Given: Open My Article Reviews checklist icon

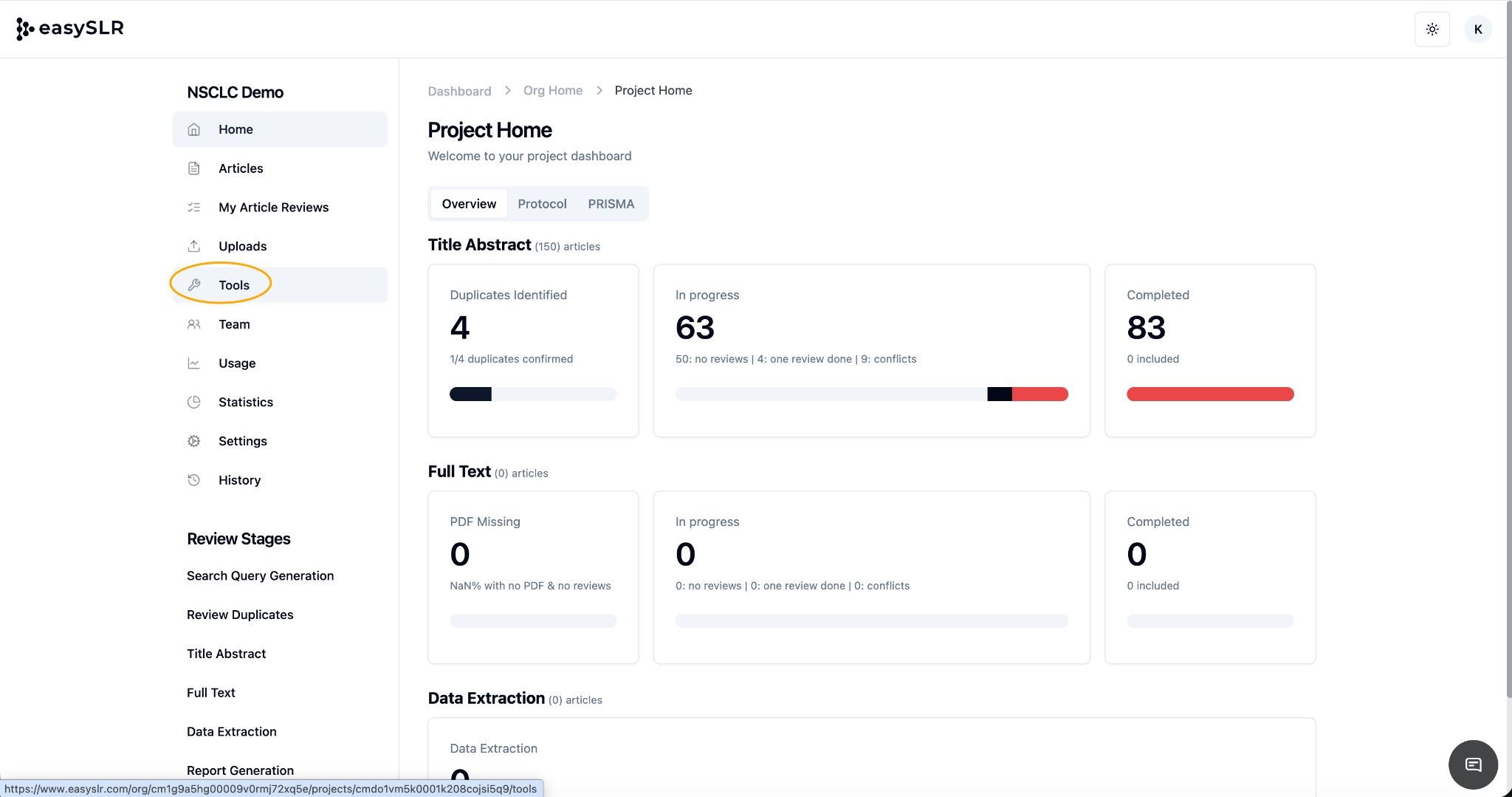Looking at the screenshot, I should coord(194,208).
